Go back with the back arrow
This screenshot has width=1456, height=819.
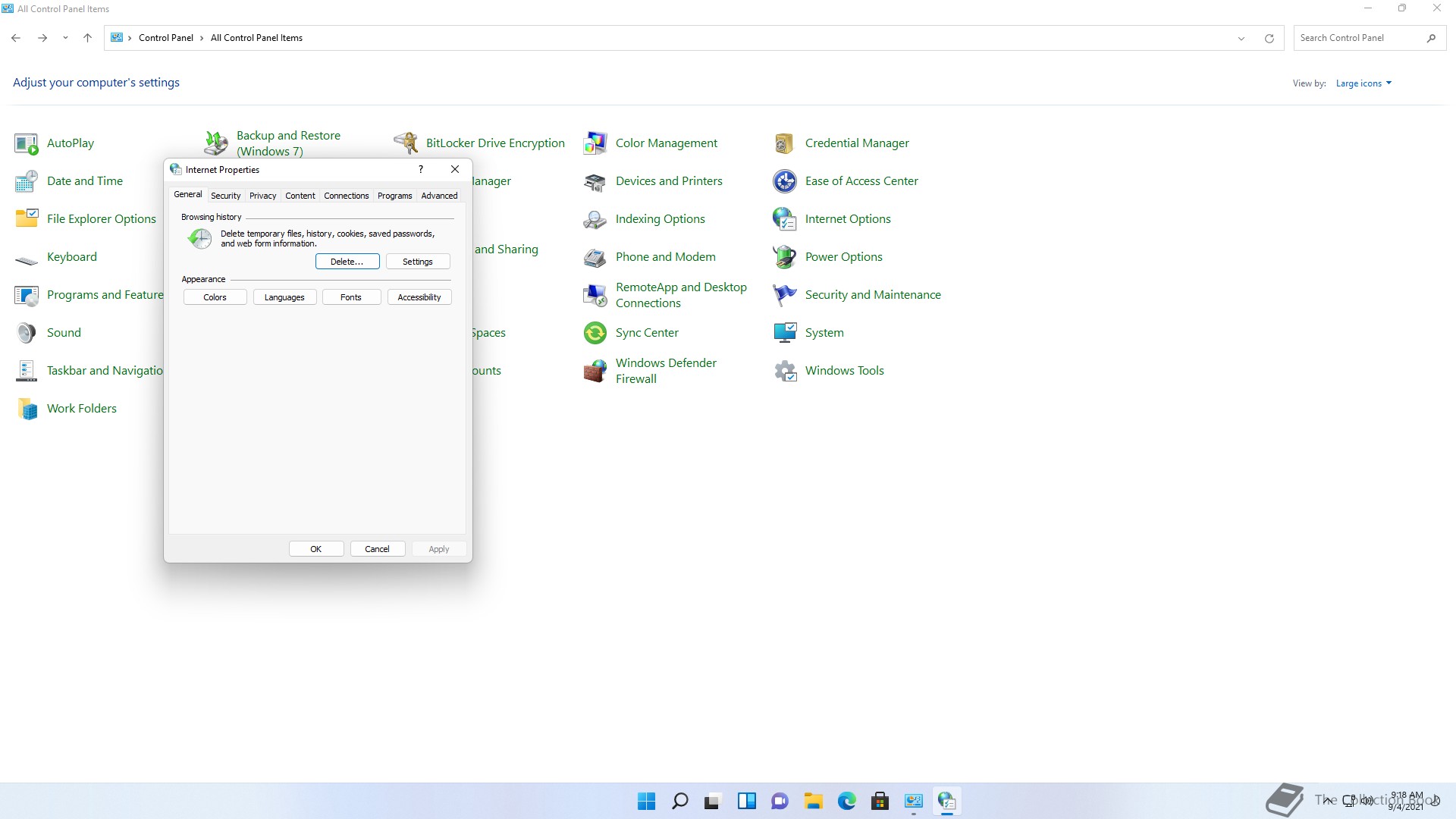pos(16,38)
